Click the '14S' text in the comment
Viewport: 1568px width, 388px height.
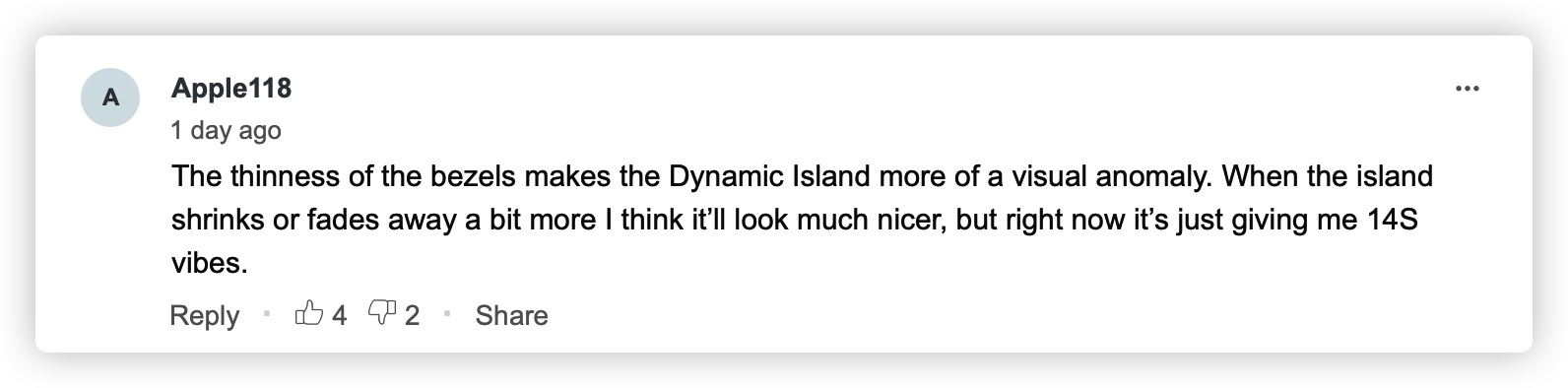[1391, 220]
